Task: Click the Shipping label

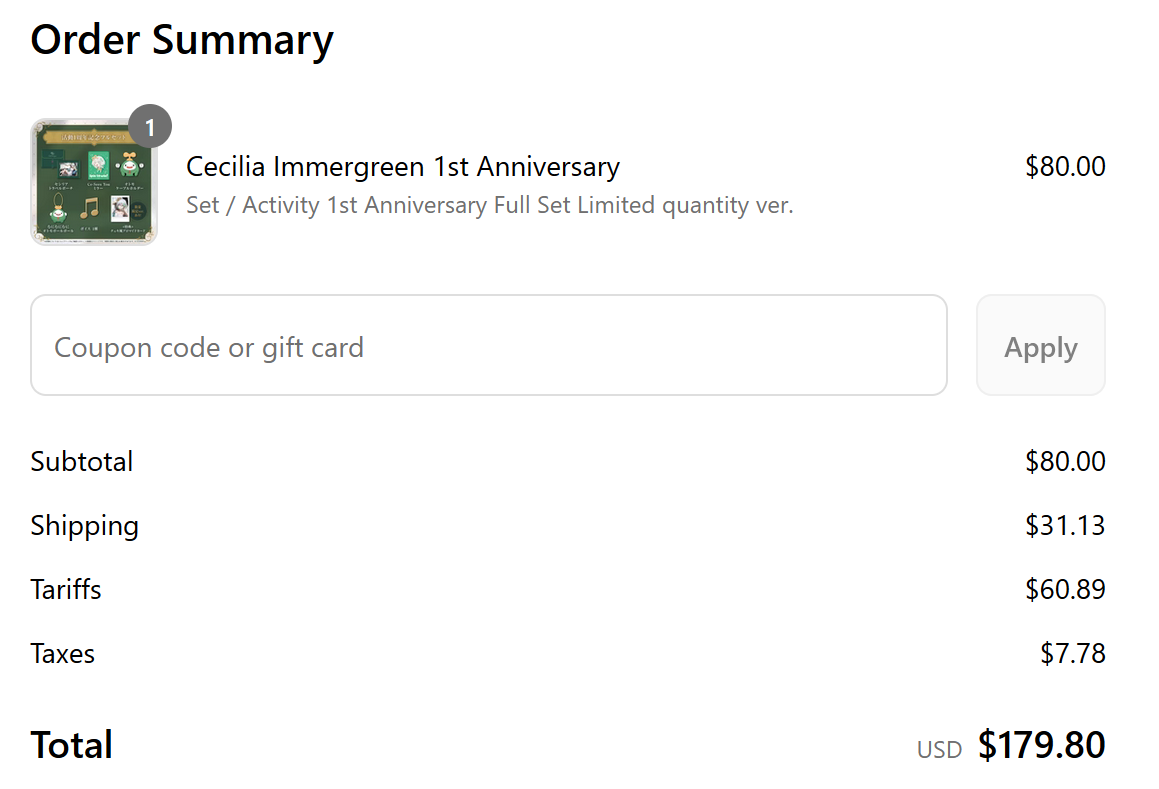Action: pos(84,525)
